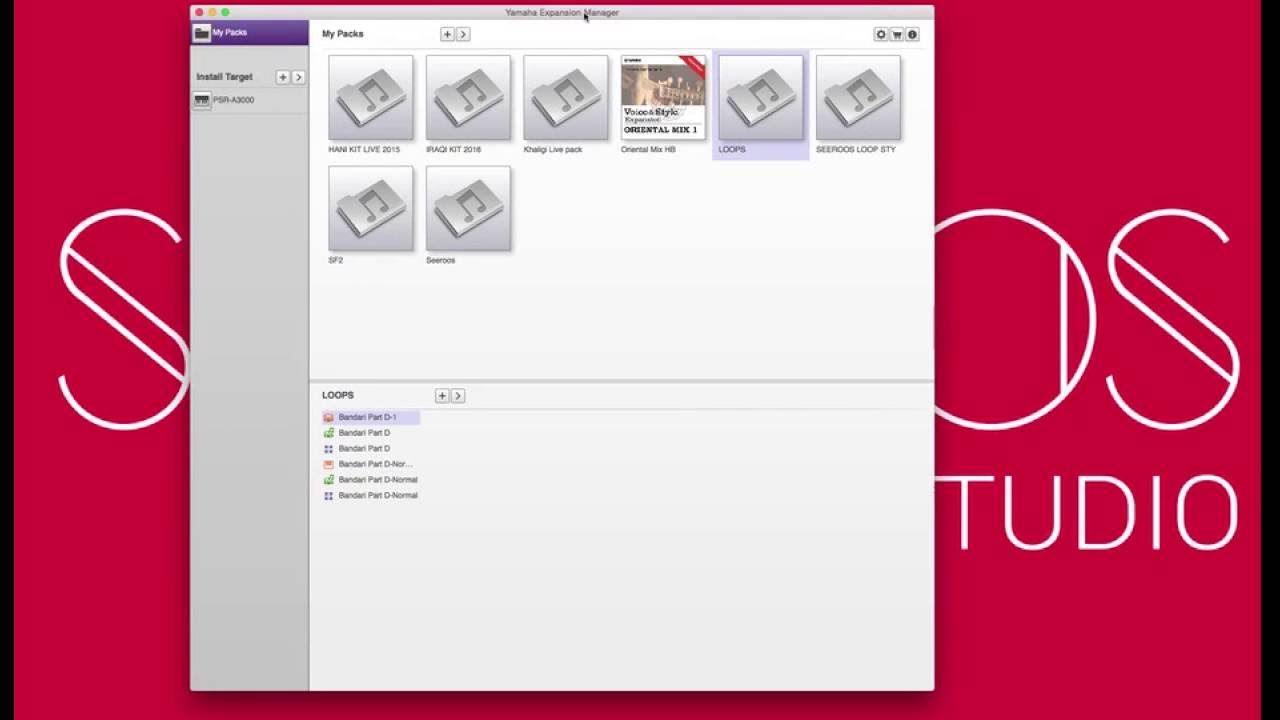1280x720 pixels.
Task: Click the arrow button next to Install Target
Action: coord(298,77)
